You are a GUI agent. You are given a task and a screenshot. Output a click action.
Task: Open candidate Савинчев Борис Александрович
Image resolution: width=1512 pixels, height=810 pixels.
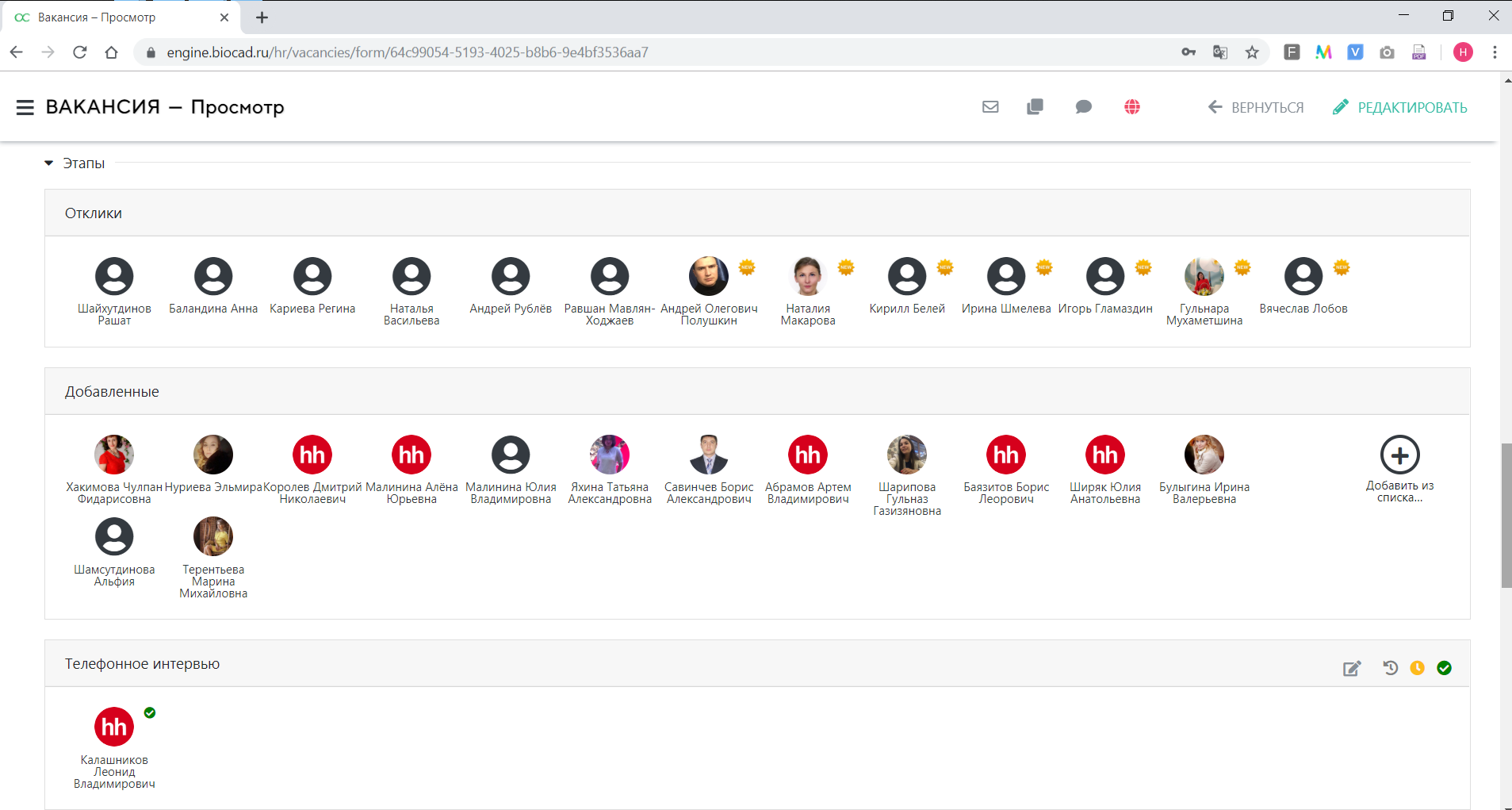pyautogui.click(x=709, y=455)
